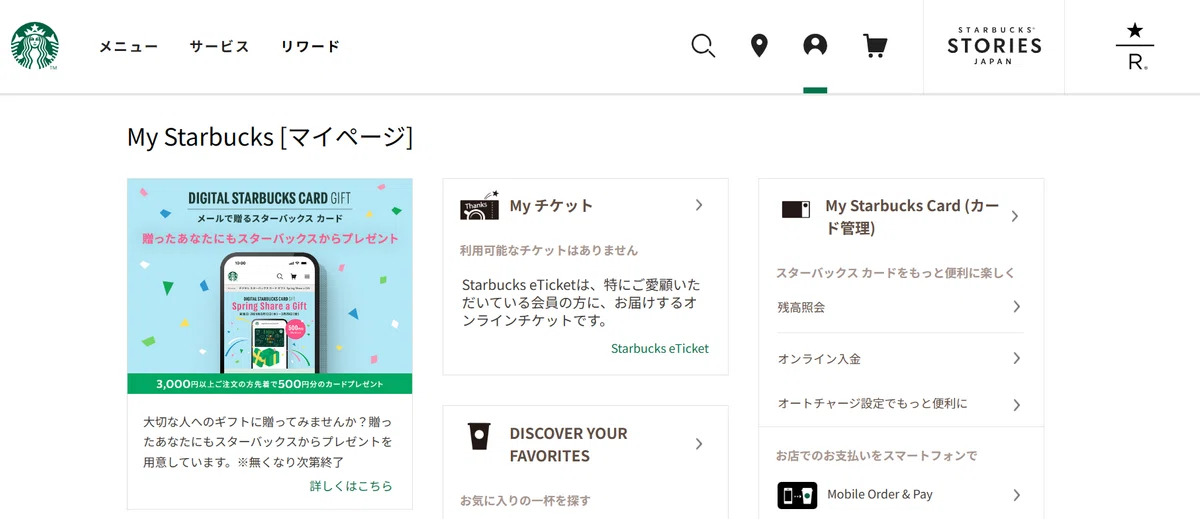Follow the 詳しくはこちら link

click(351, 486)
